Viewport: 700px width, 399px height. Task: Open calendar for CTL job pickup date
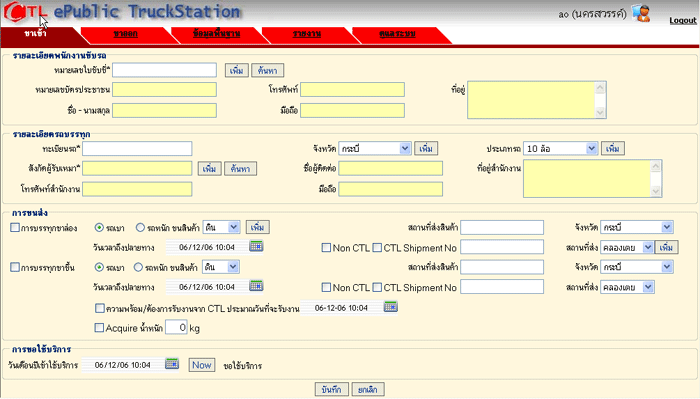pyautogui.click(x=391, y=307)
